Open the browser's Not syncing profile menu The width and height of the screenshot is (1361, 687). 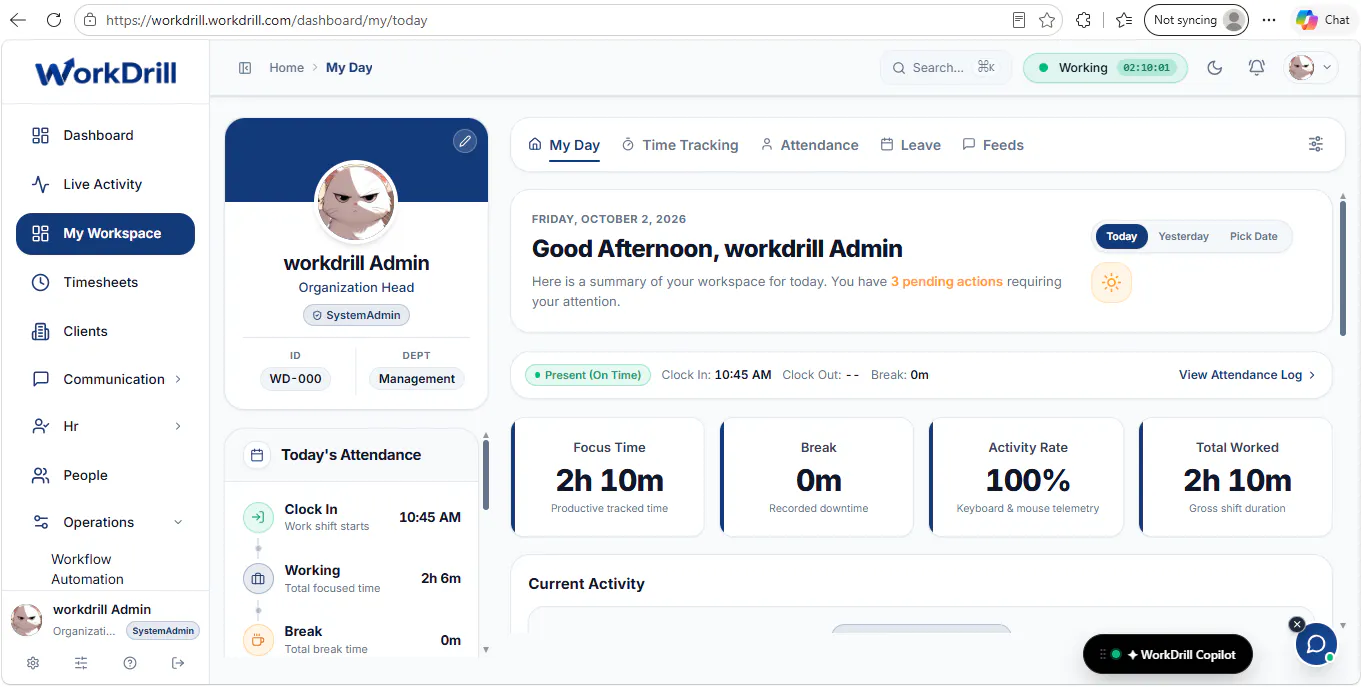1198,20
